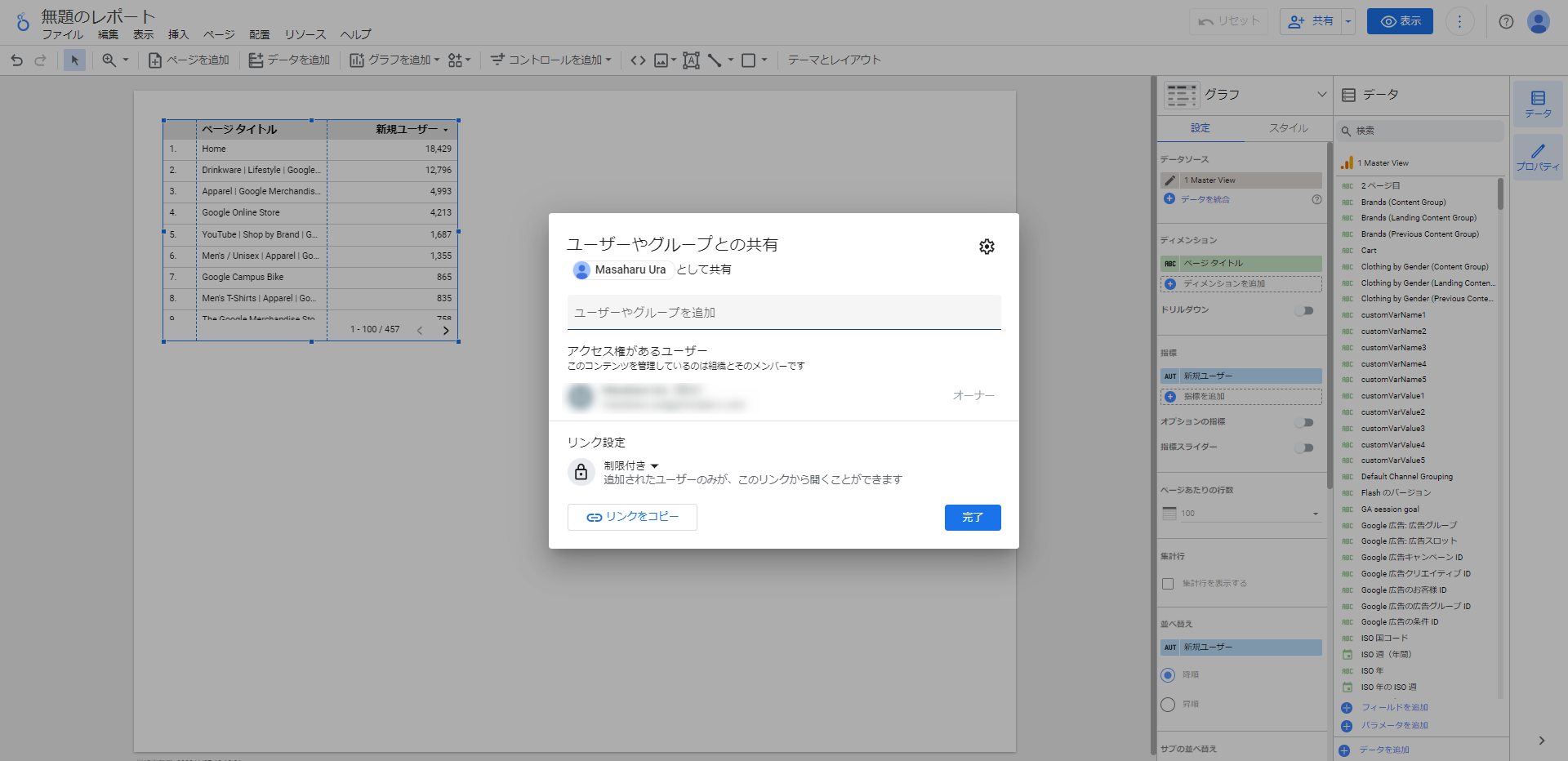Expand the グラフ type chevron
This screenshot has height=761, width=1568.
pyautogui.click(x=1321, y=95)
